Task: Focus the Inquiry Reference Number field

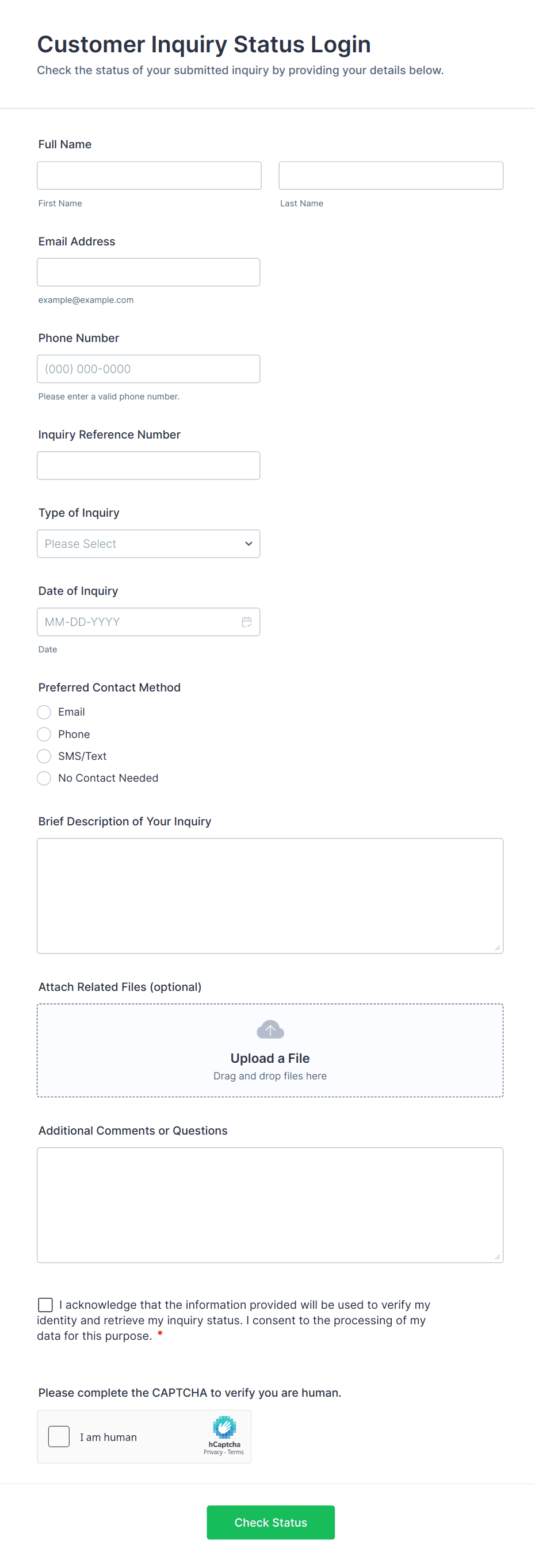Action: click(x=148, y=466)
